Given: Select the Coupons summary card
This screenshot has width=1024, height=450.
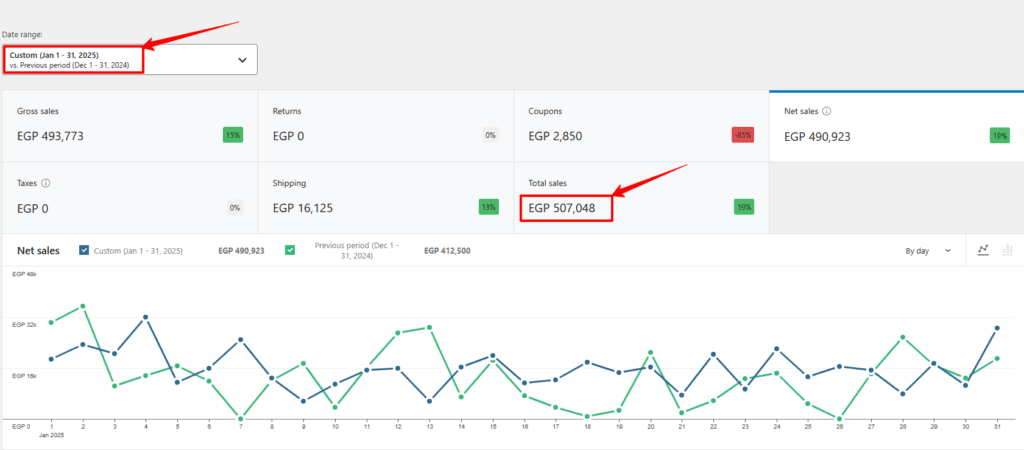Looking at the screenshot, I should click(641, 126).
